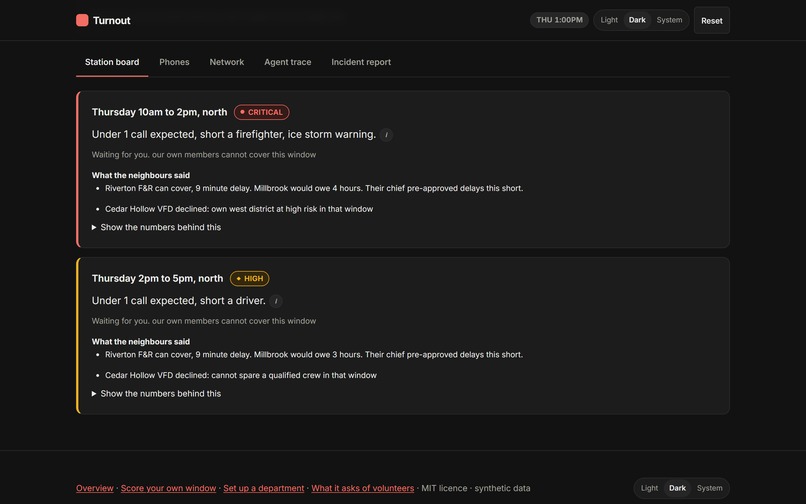
Task: Select System theme in header switcher
Action: (x=669, y=20)
